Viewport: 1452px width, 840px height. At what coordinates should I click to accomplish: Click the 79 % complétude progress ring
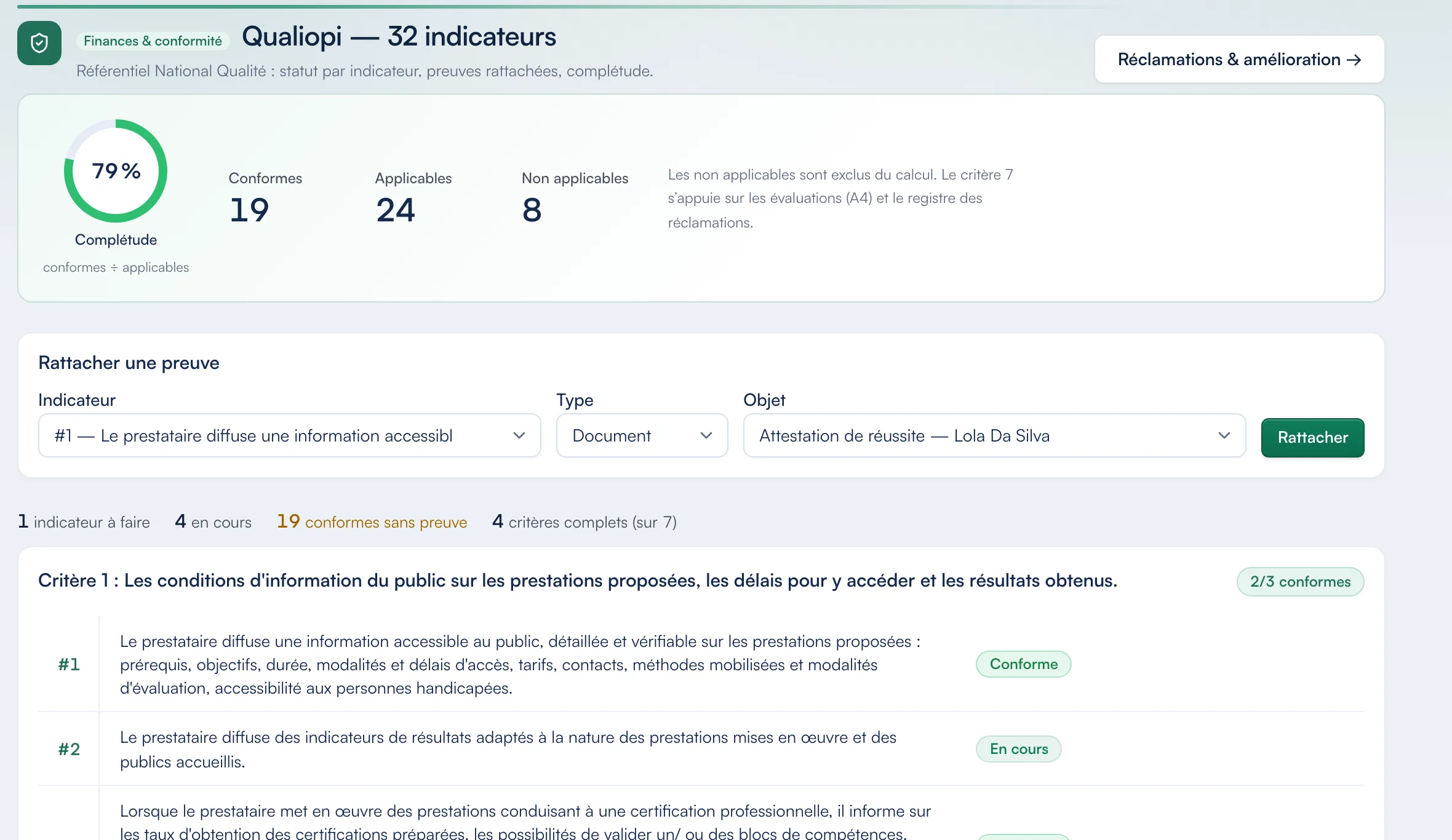[116, 171]
